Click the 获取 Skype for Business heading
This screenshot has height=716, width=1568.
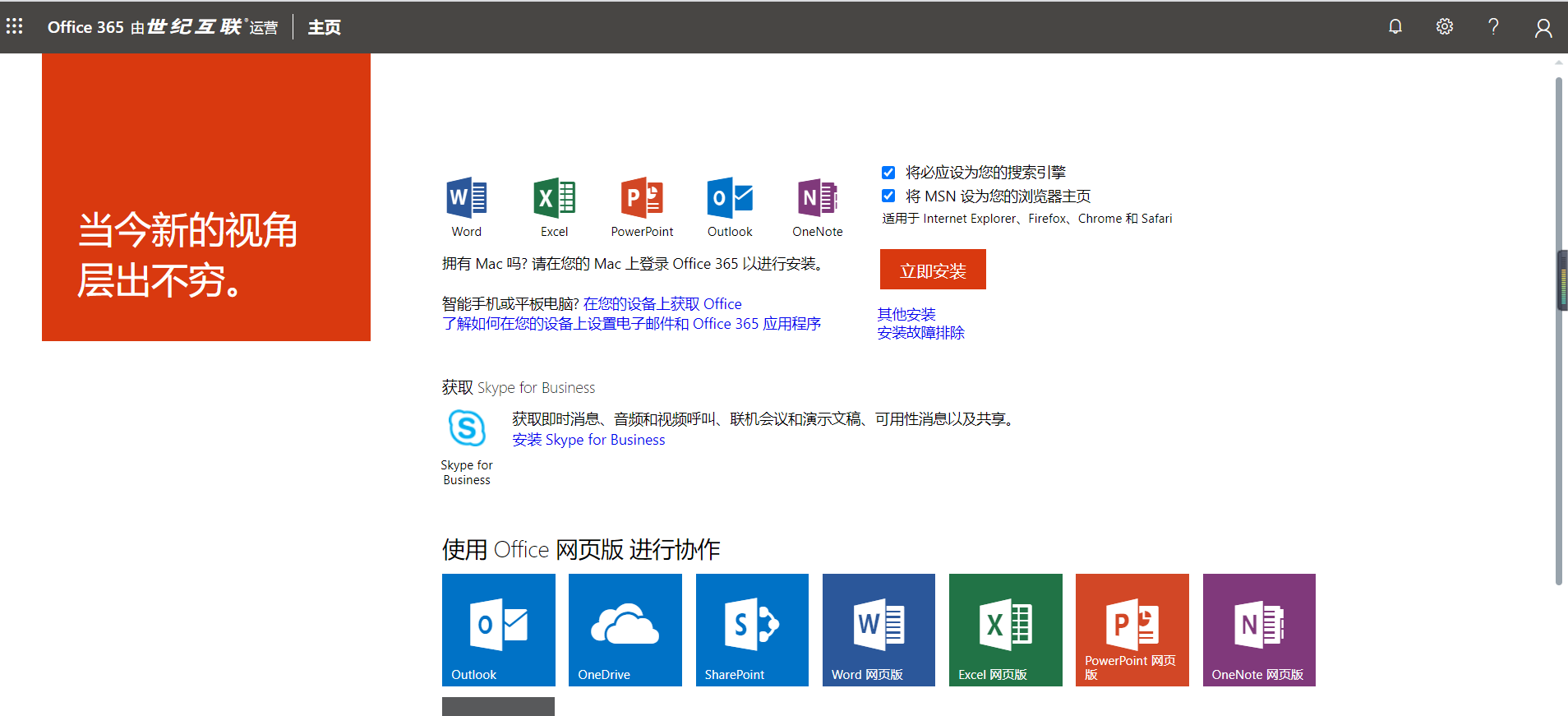519,388
